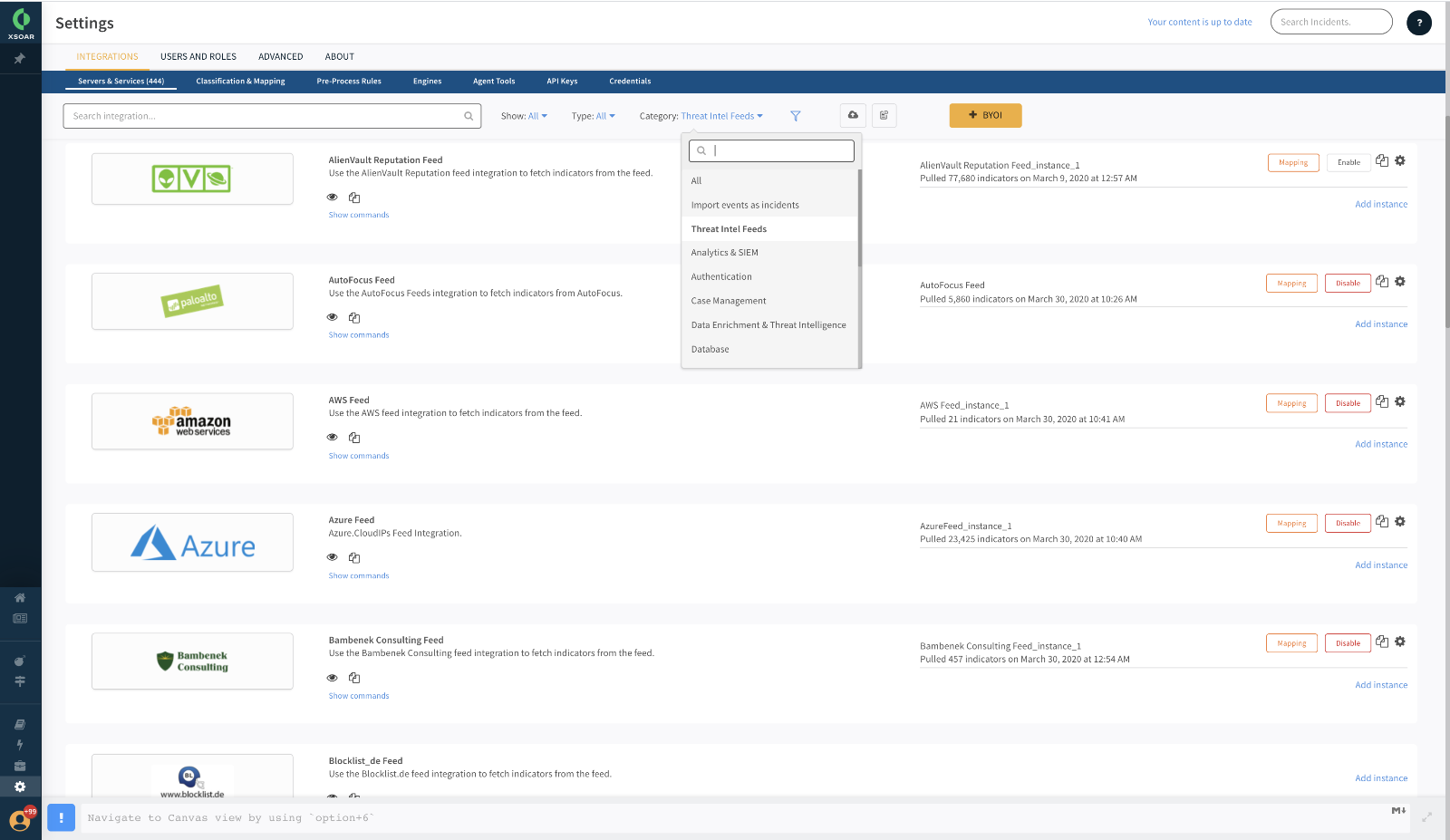Click the pin icon in left sidebar
The height and width of the screenshot is (840, 1450).
tap(19, 59)
